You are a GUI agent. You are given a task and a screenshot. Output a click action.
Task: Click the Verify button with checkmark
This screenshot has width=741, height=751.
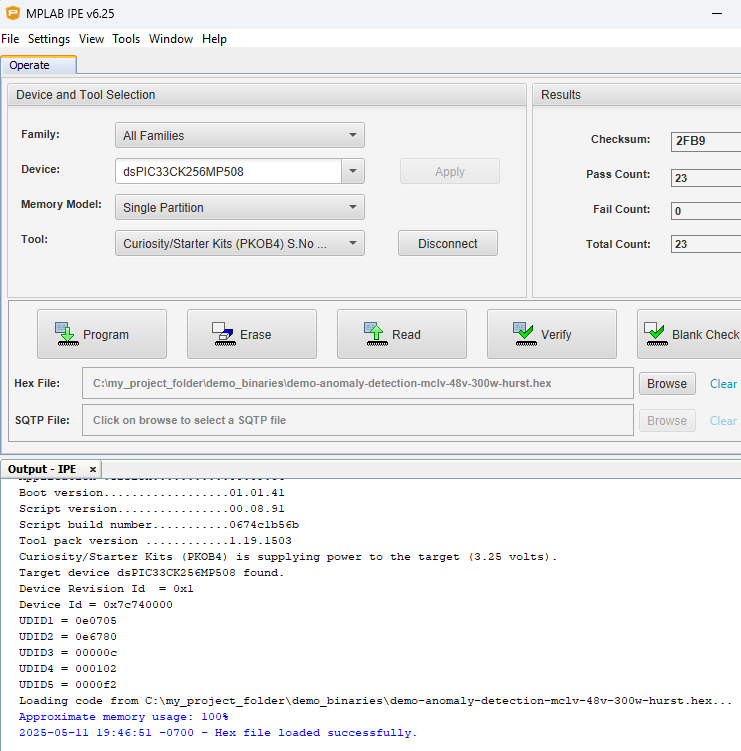(552, 334)
